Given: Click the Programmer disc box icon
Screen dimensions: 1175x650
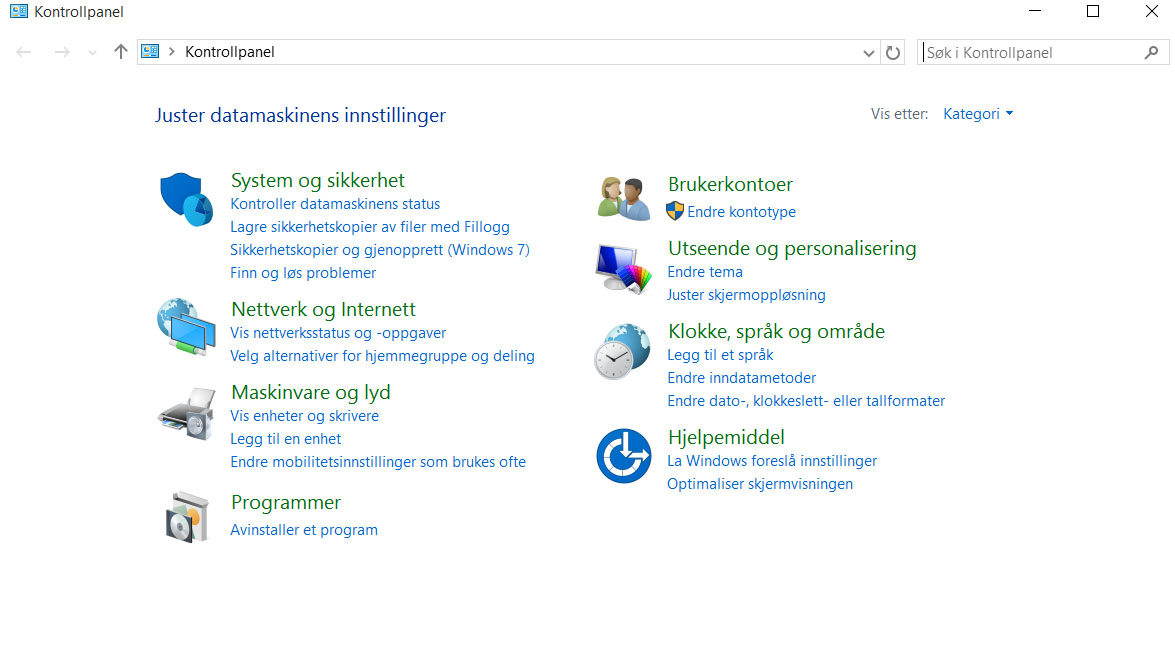Looking at the screenshot, I should (187, 517).
